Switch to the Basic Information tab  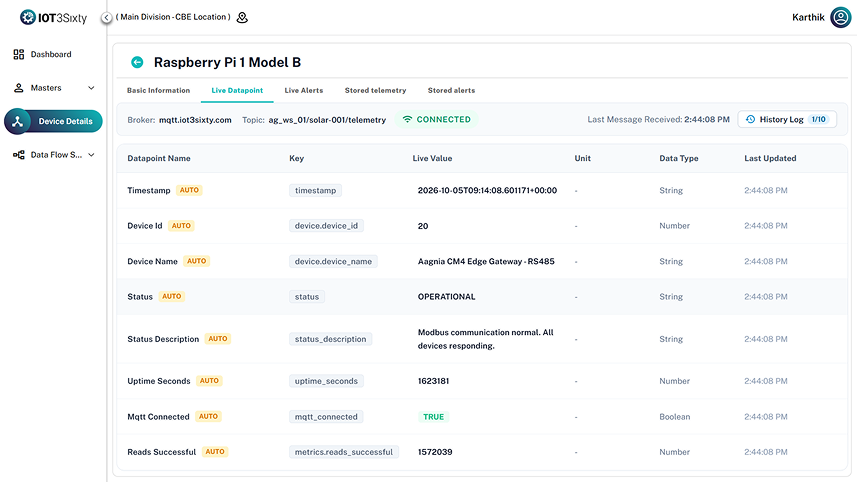(159, 91)
